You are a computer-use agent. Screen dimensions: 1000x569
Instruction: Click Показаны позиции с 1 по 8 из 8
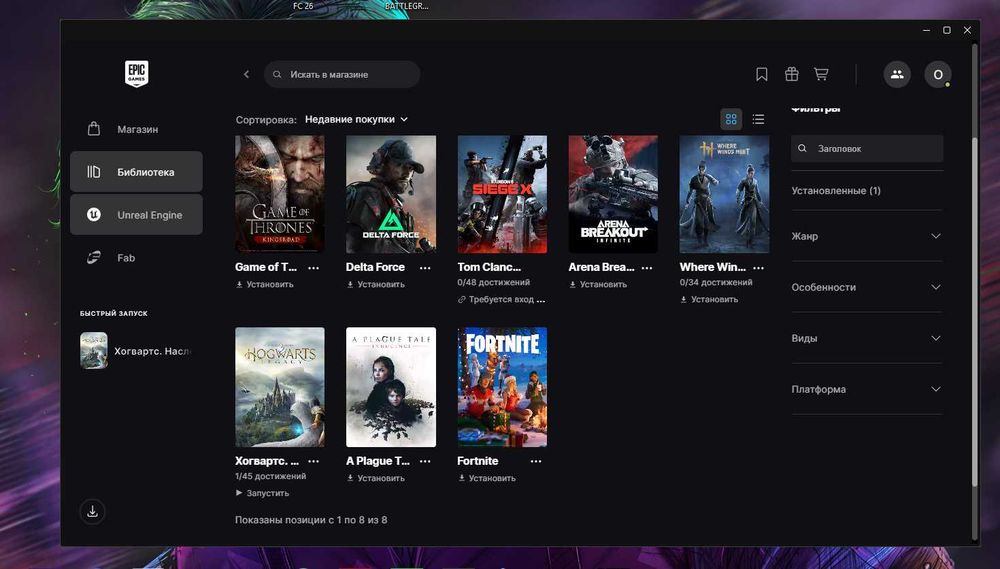pos(311,520)
